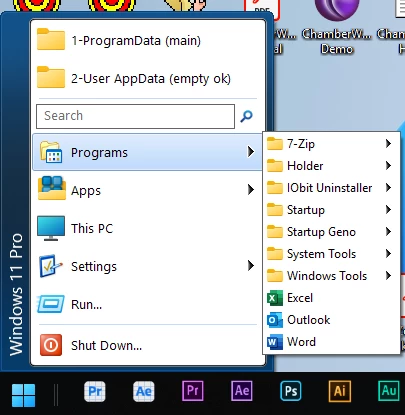Open the white Ae taskbar icon
Viewport: 405px width, 415px height.
144,391
